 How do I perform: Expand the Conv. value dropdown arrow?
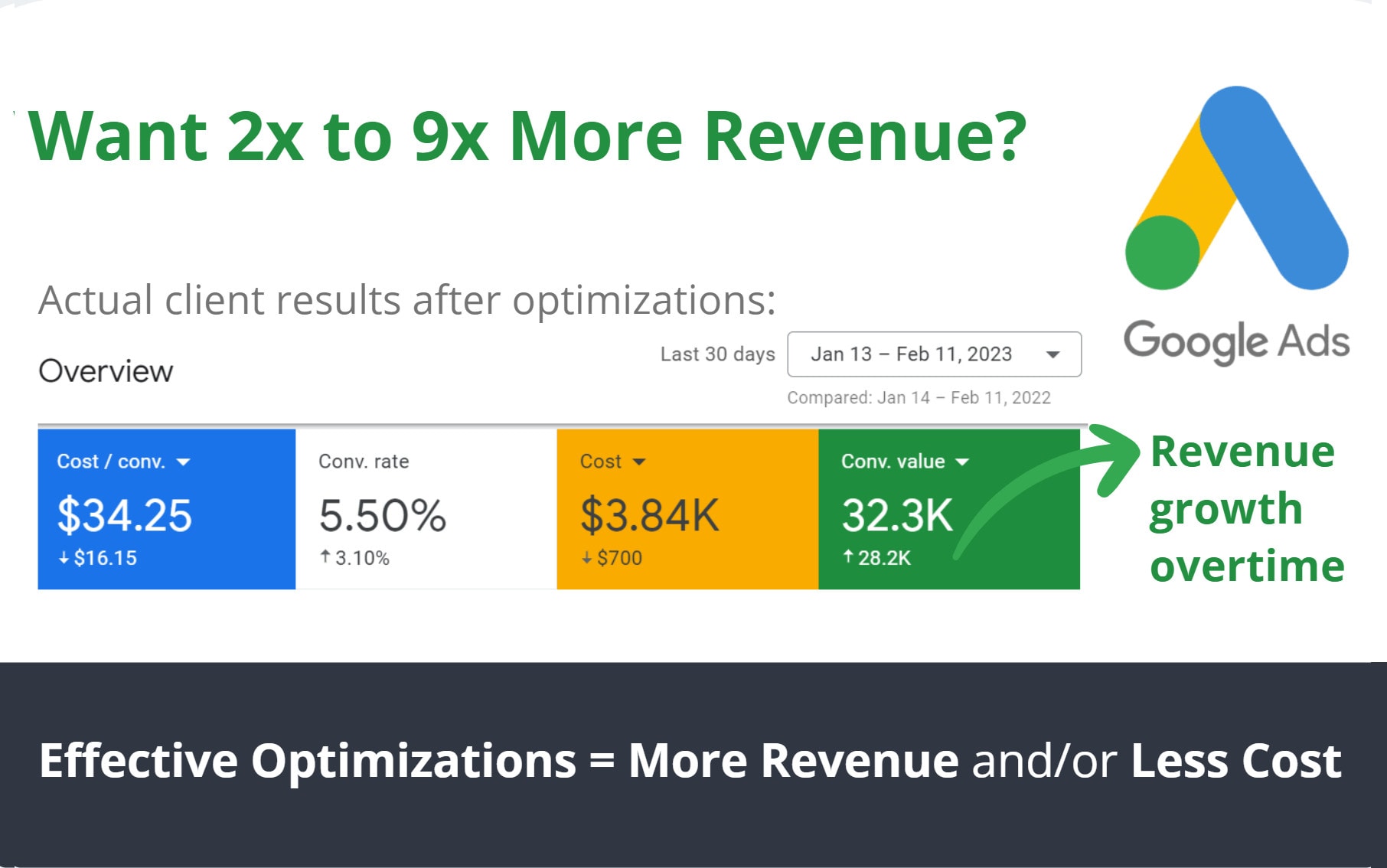pyautogui.click(x=963, y=461)
